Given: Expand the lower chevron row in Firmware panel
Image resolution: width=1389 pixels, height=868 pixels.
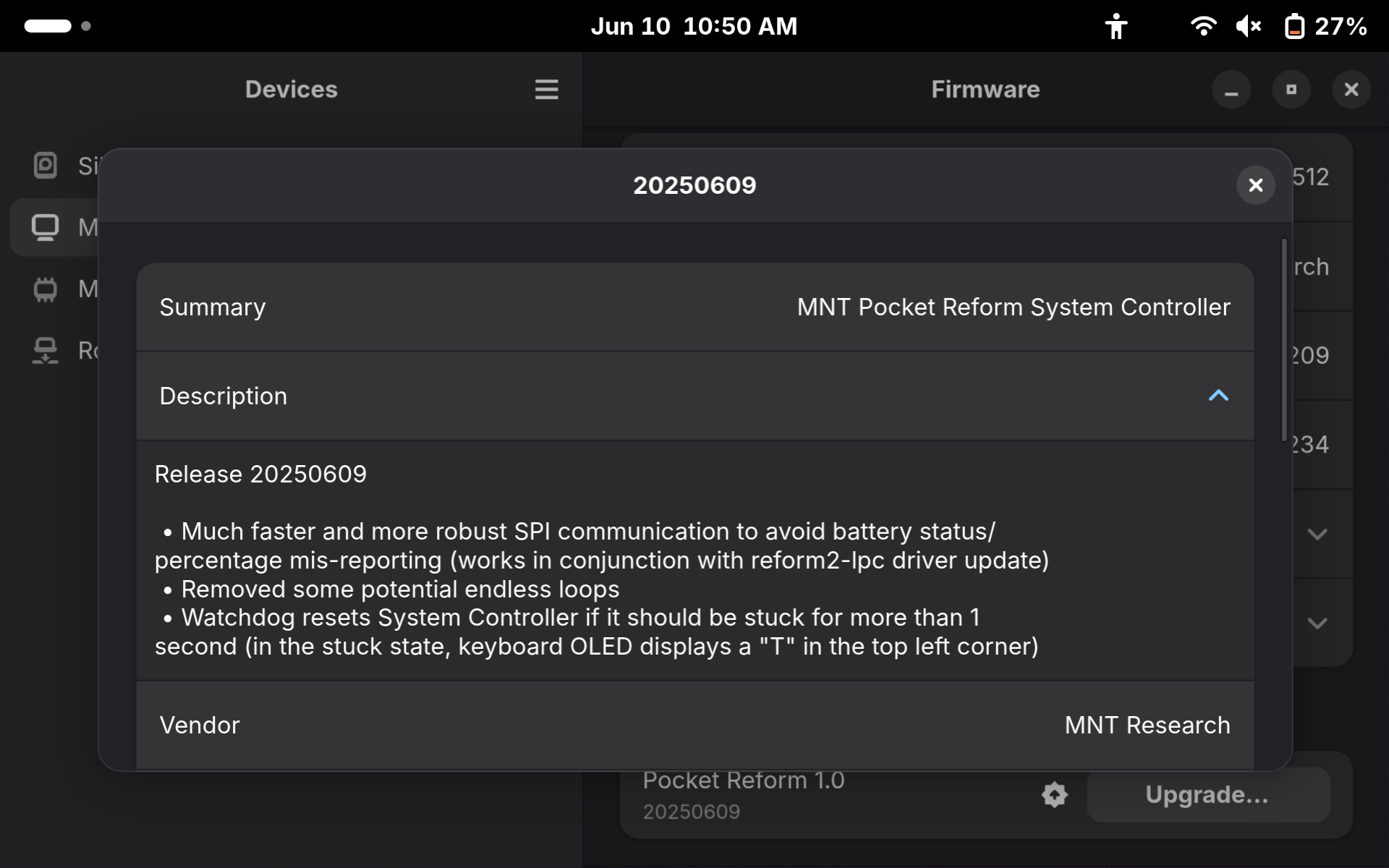Looking at the screenshot, I should 1317,623.
